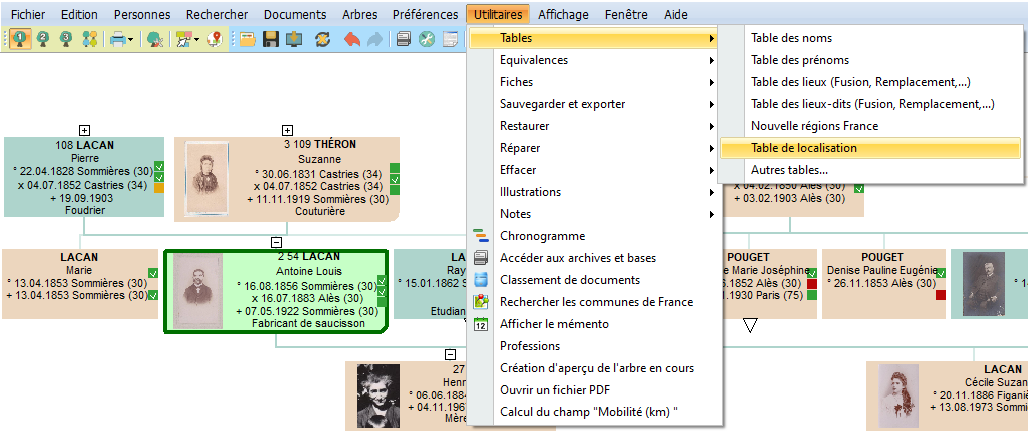This screenshot has width=1028, height=433.
Task: Click the floppy disk save icon
Action: click(271, 40)
